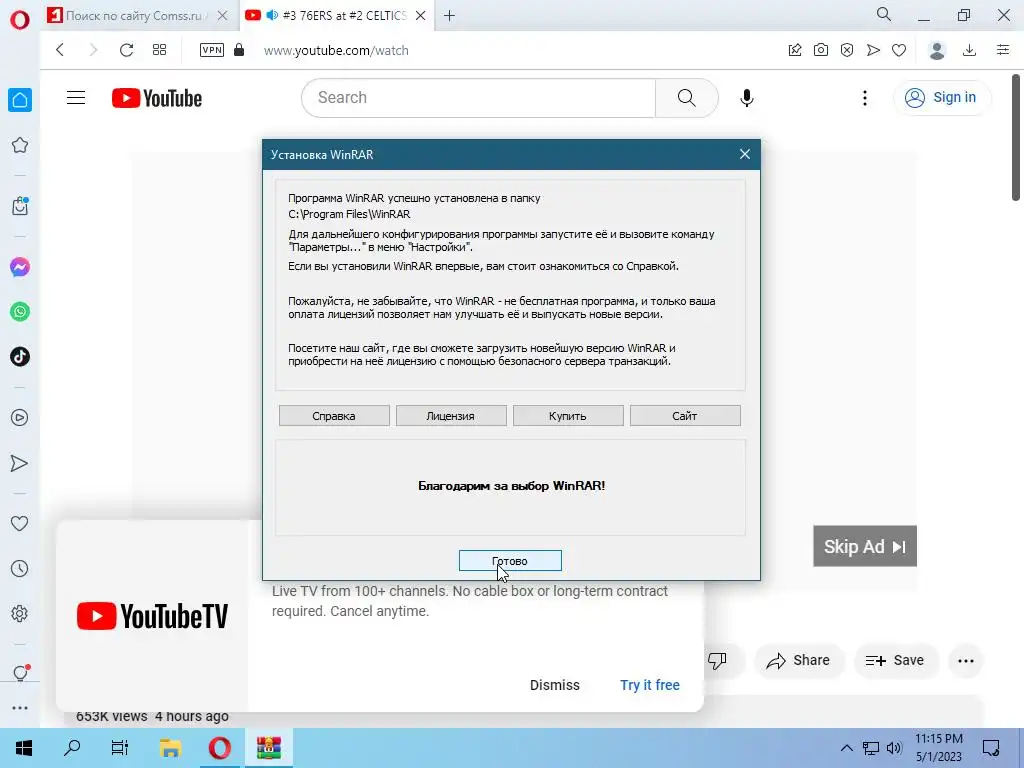The height and width of the screenshot is (768, 1024).
Task: Dismiss the YouTube TV promo
Action: 554,685
